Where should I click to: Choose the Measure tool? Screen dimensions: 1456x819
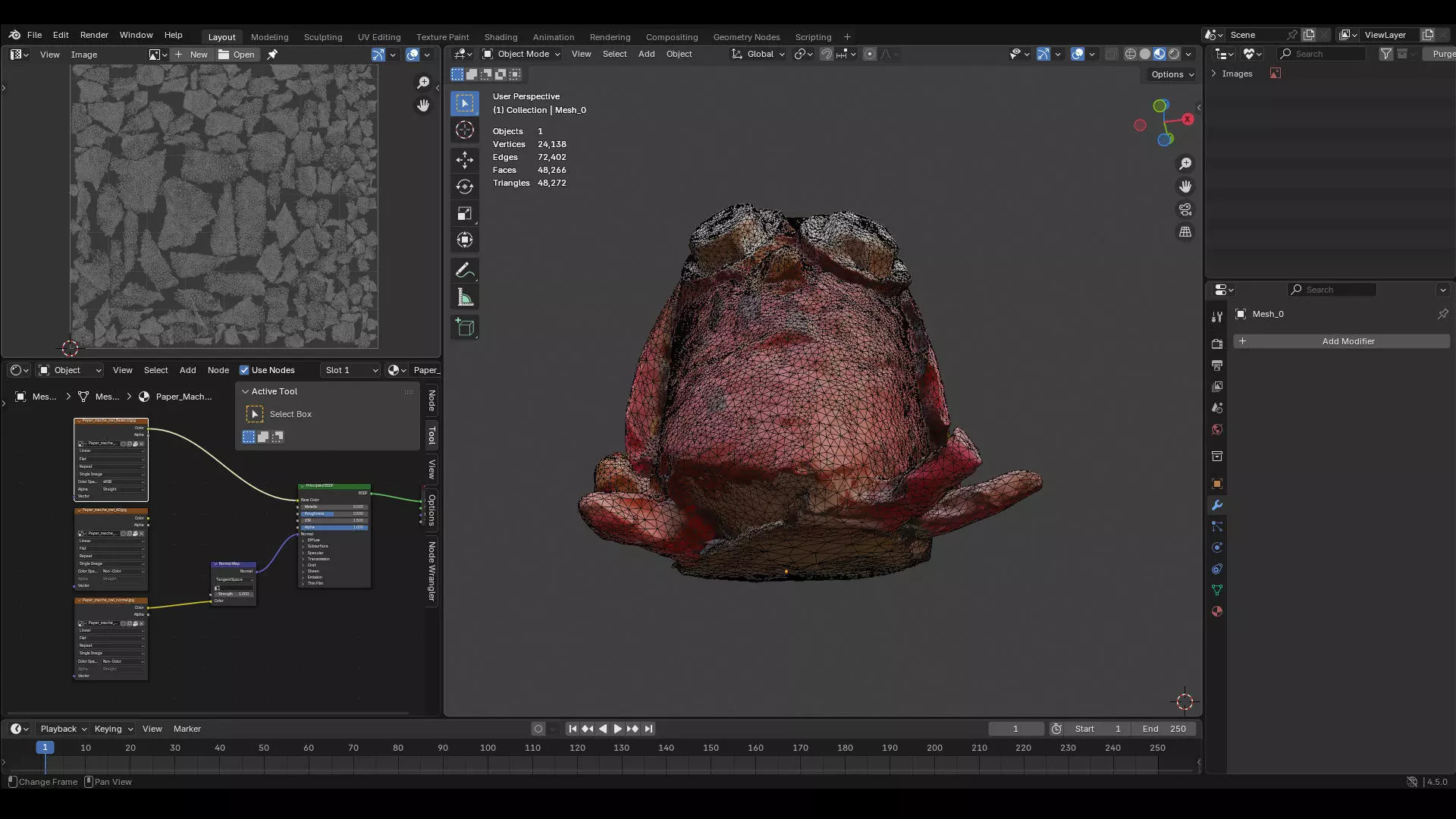point(464,298)
